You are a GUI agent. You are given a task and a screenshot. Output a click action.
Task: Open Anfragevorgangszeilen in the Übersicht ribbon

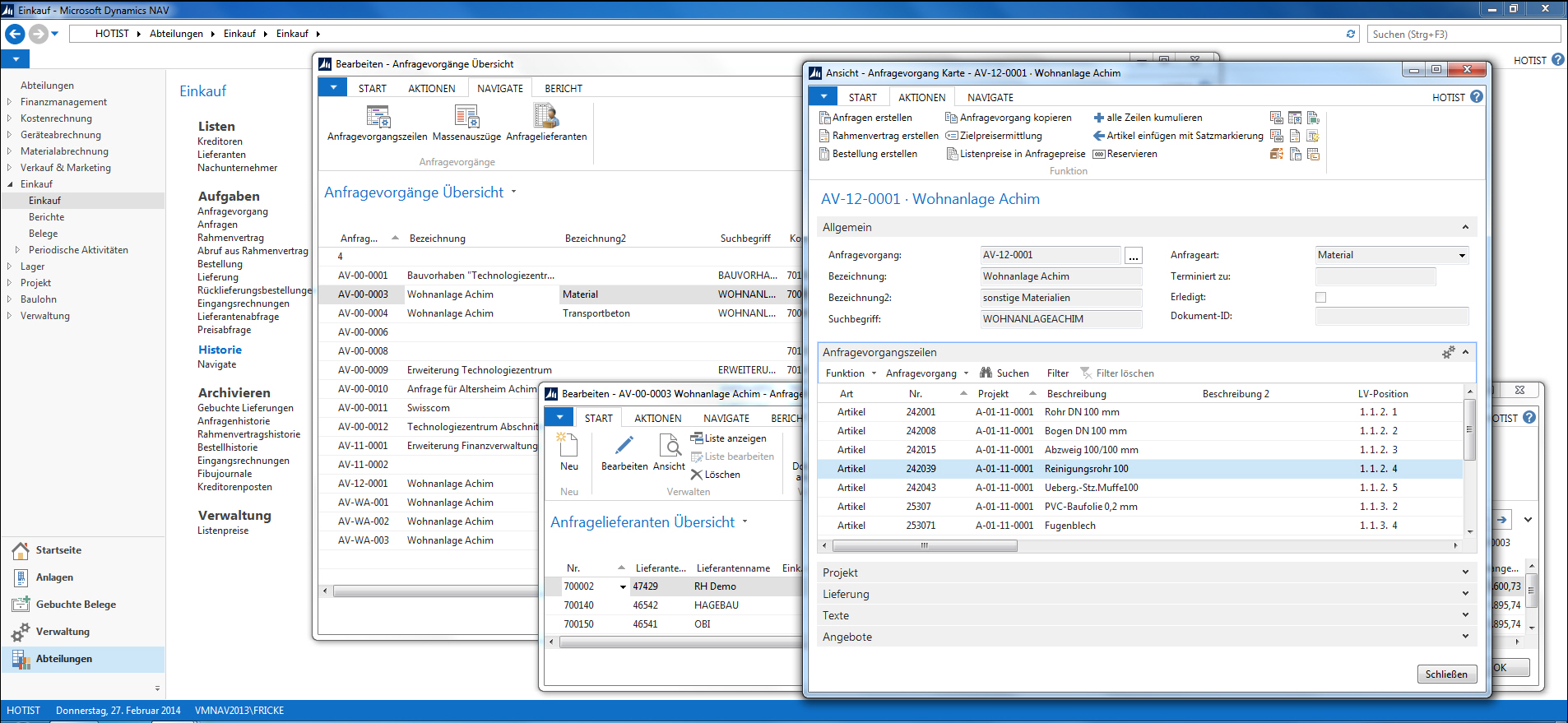378,123
